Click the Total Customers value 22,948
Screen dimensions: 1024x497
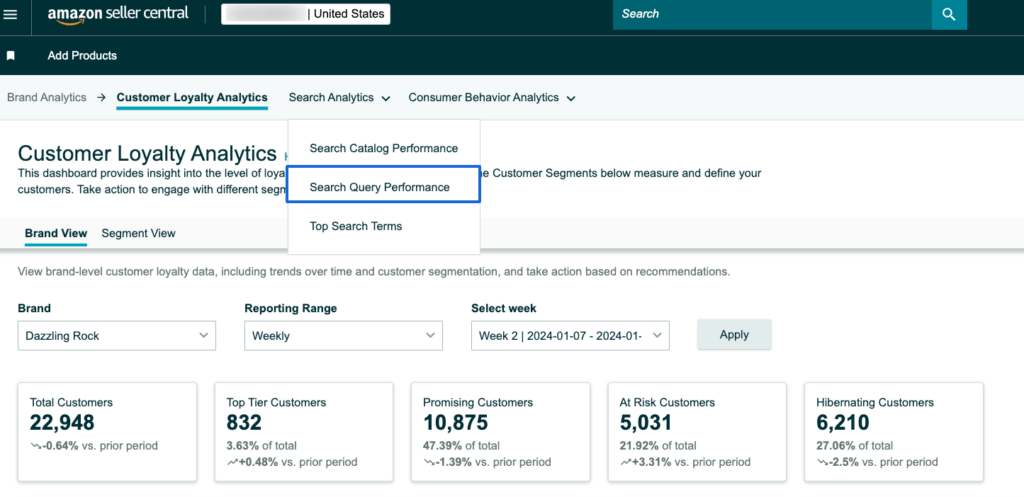click(x=62, y=423)
